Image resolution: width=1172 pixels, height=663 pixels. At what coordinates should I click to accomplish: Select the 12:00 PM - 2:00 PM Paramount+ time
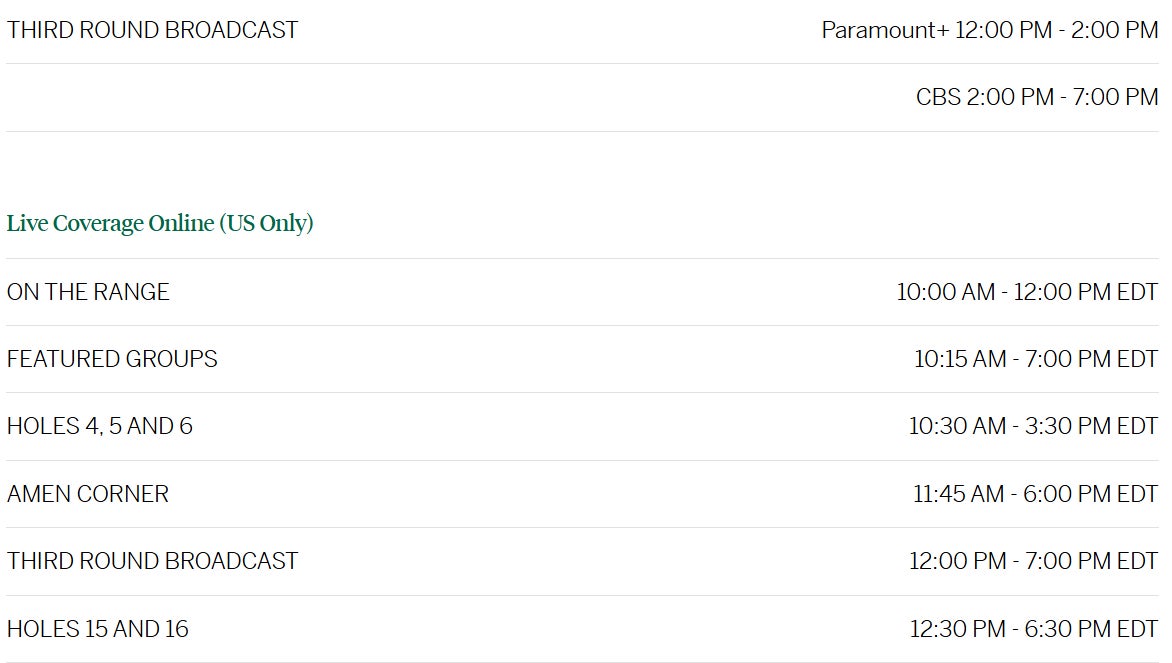(1056, 30)
